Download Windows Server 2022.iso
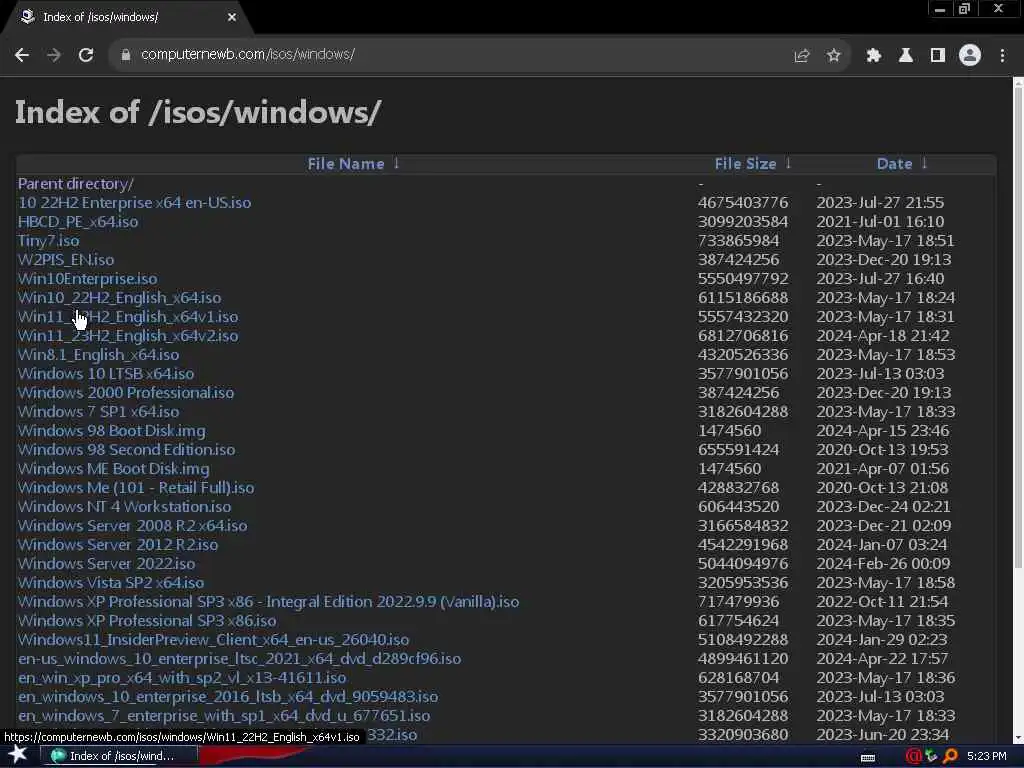Screen dimensions: 1024x768 [106, 564]
